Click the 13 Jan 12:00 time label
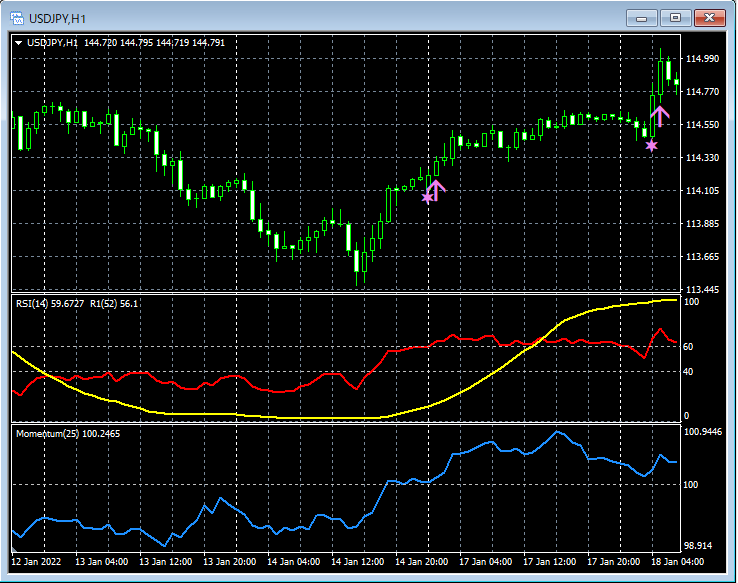Viewport: 738px width, 583px height. tap(165, 562)
